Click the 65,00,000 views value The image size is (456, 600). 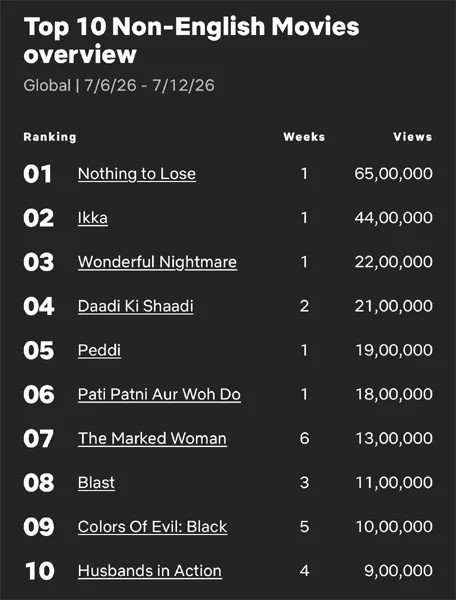394,174
